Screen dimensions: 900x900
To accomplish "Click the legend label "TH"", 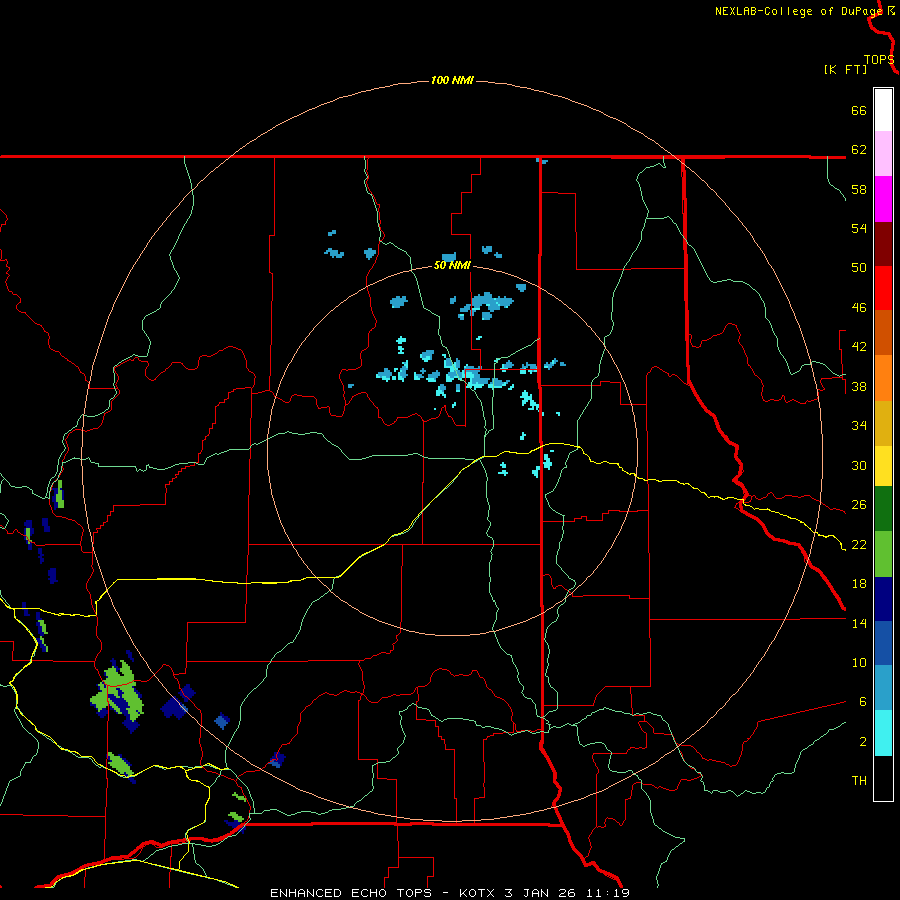I will (x=859, y=781).
